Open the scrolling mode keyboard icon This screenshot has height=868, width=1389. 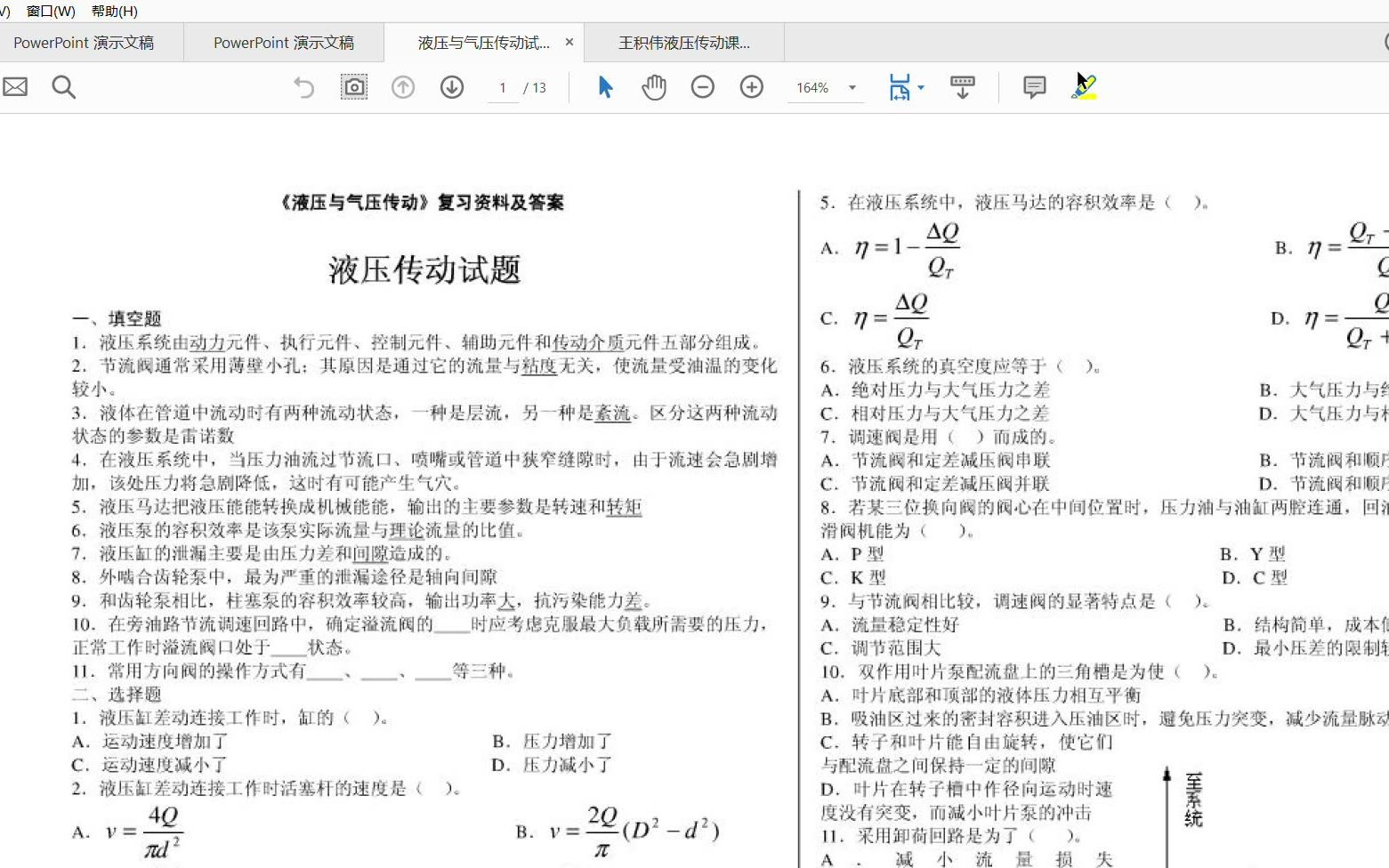(963, 87)
